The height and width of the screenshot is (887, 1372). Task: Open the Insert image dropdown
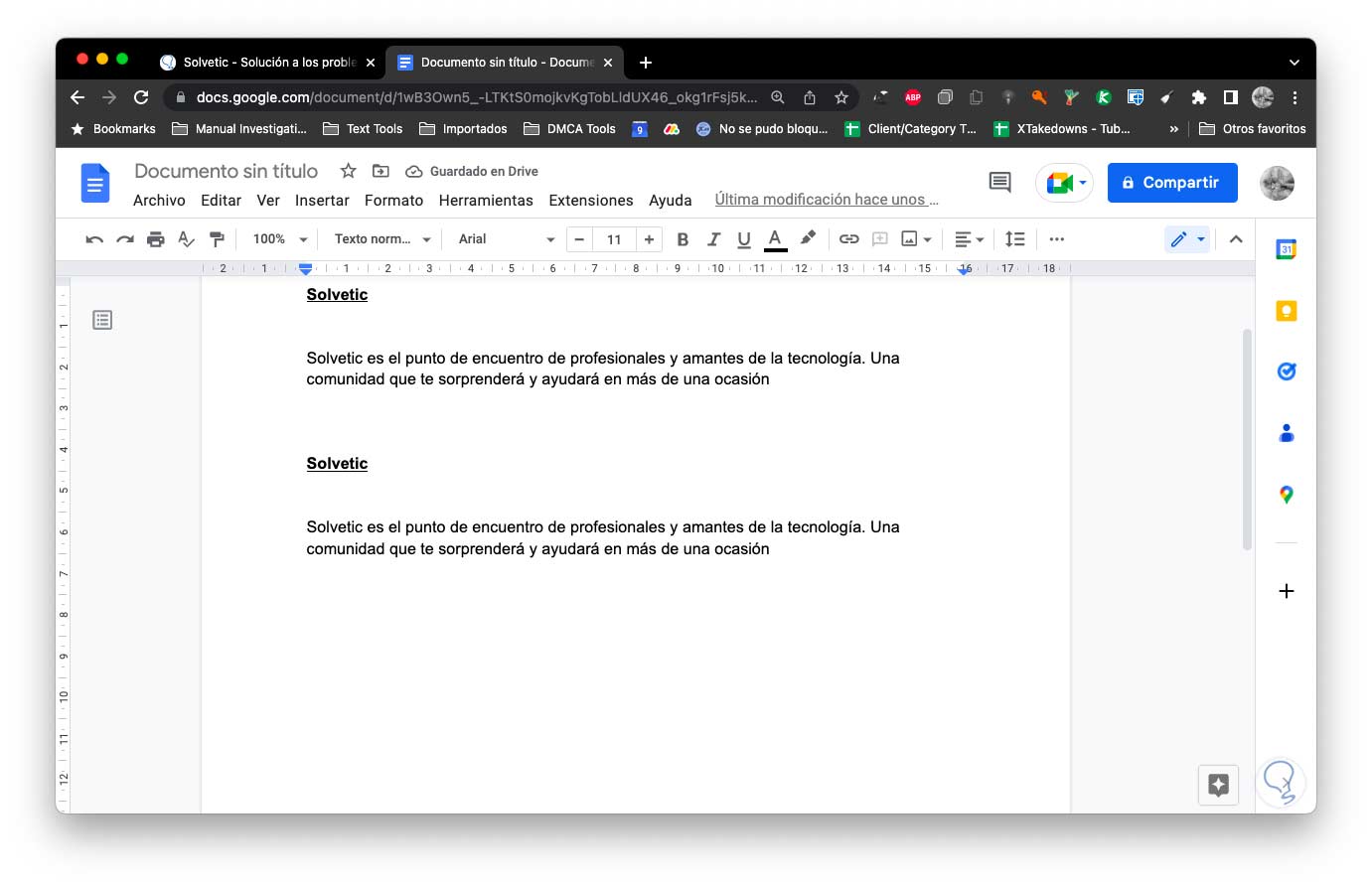pyautogui.click(x=916, y=239)
